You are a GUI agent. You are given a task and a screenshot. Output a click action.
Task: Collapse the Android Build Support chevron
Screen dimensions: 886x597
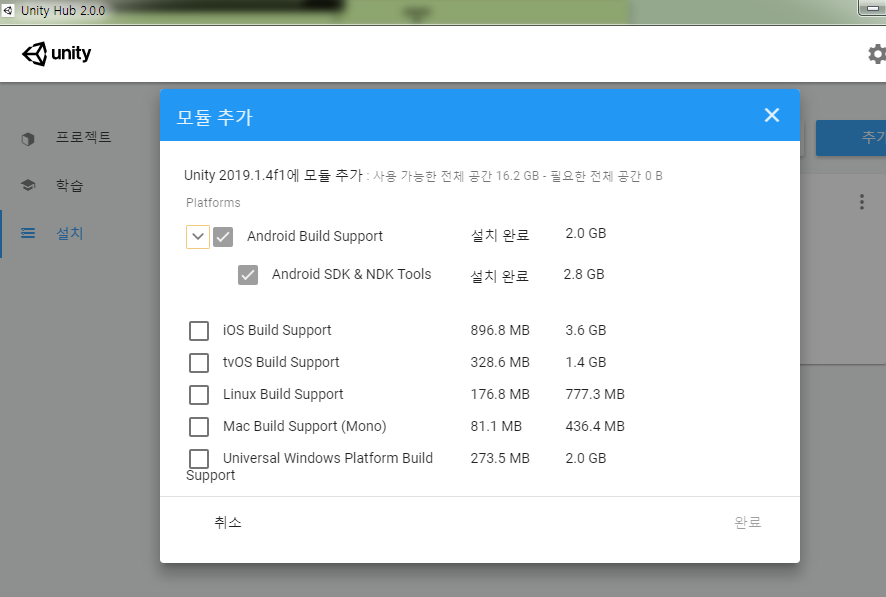(198, 237)
